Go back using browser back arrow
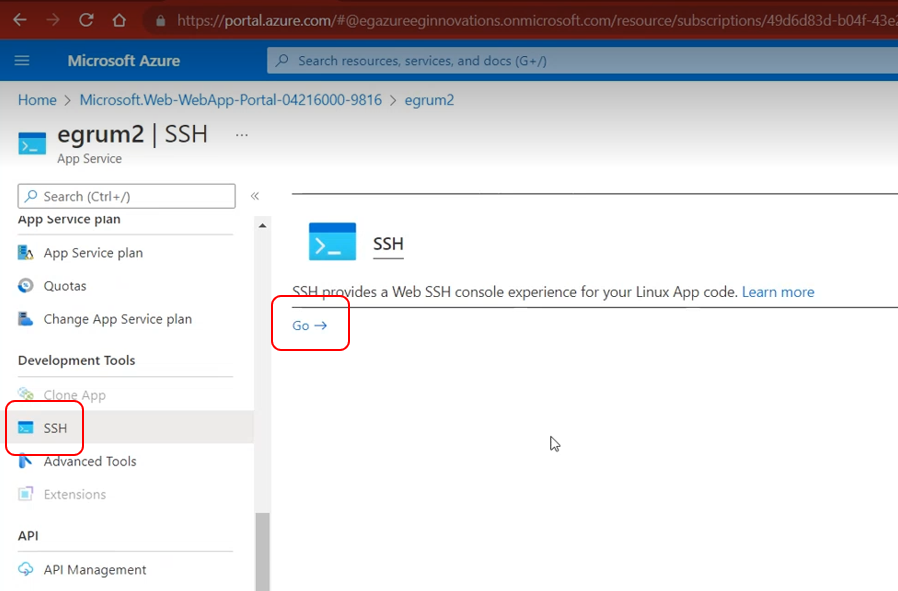Screen dimensions: 898x591 coord(20,20)
